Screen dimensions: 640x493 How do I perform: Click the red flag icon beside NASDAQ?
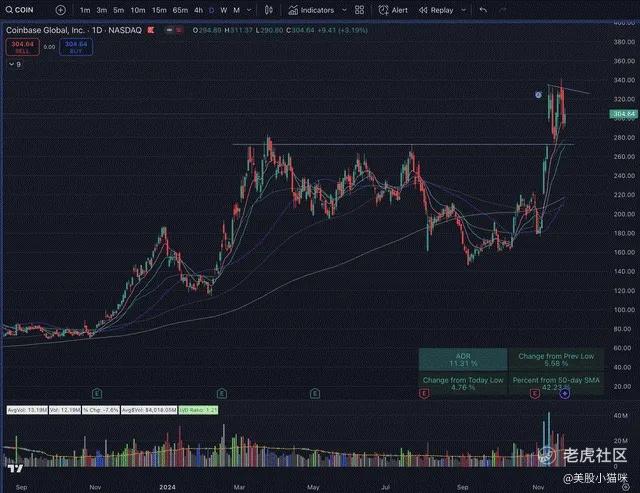[x=151, y=30]
